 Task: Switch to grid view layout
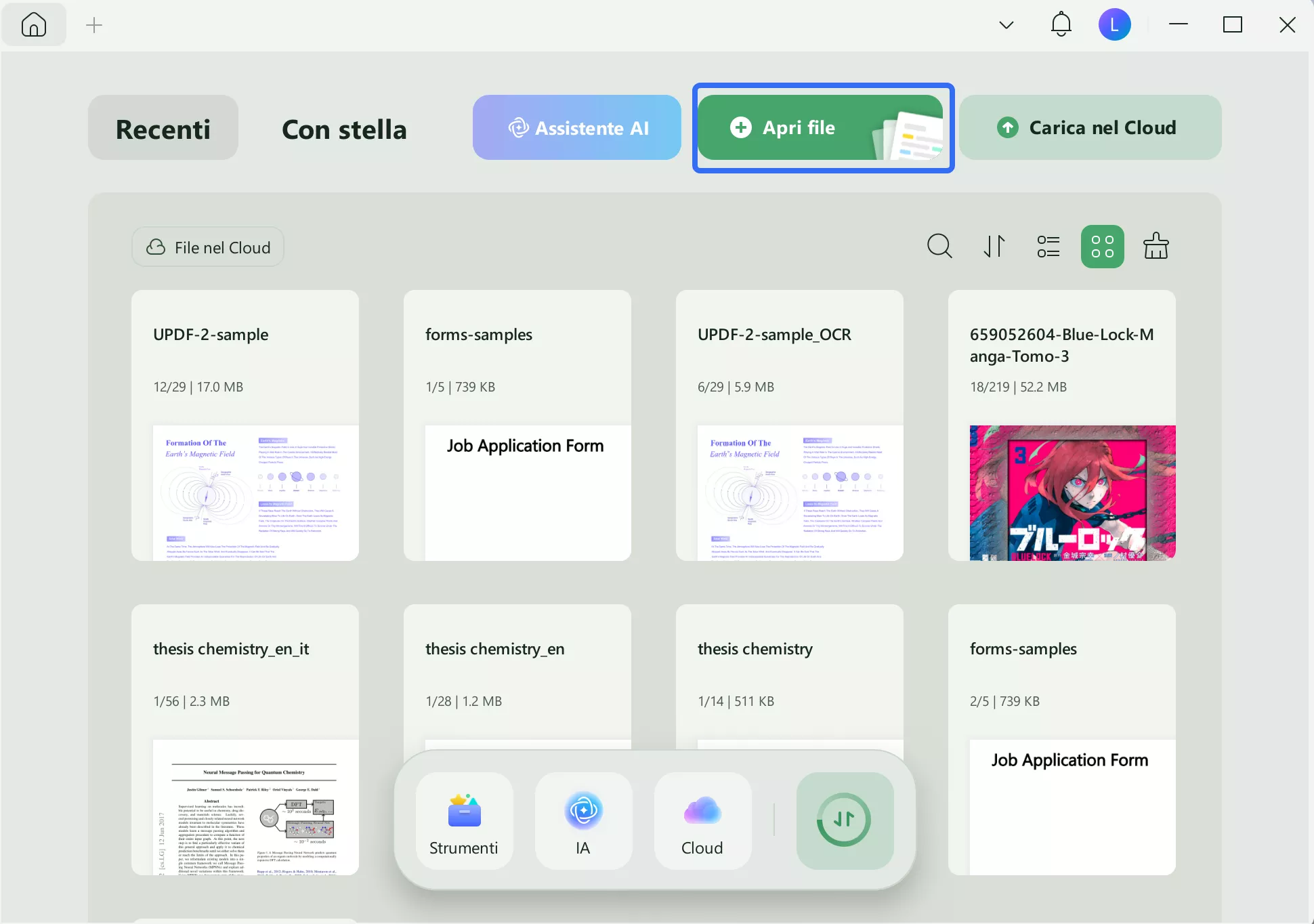pyautogui.click(x=1102, y=246)
